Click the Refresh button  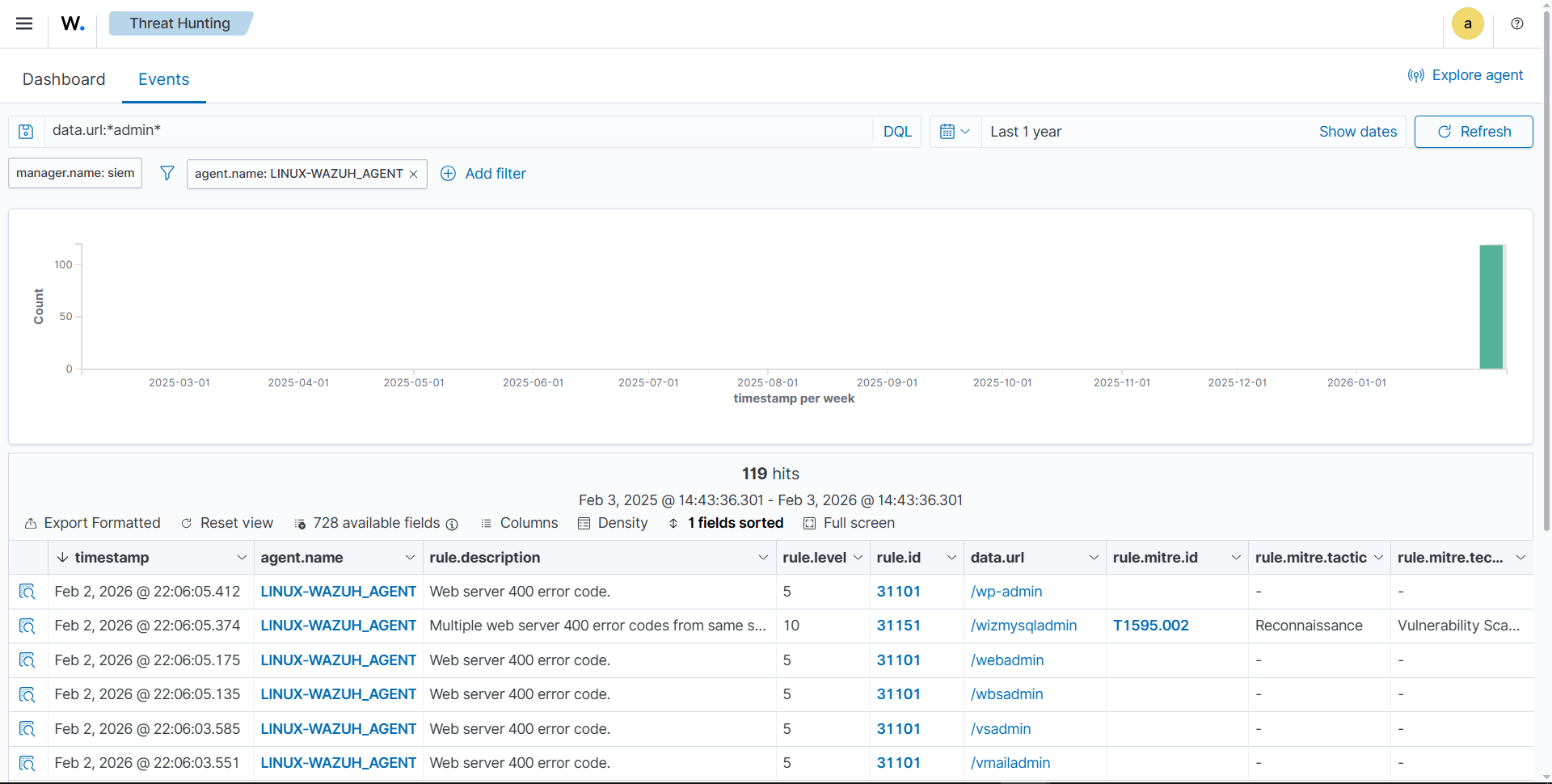[1473, 132]
